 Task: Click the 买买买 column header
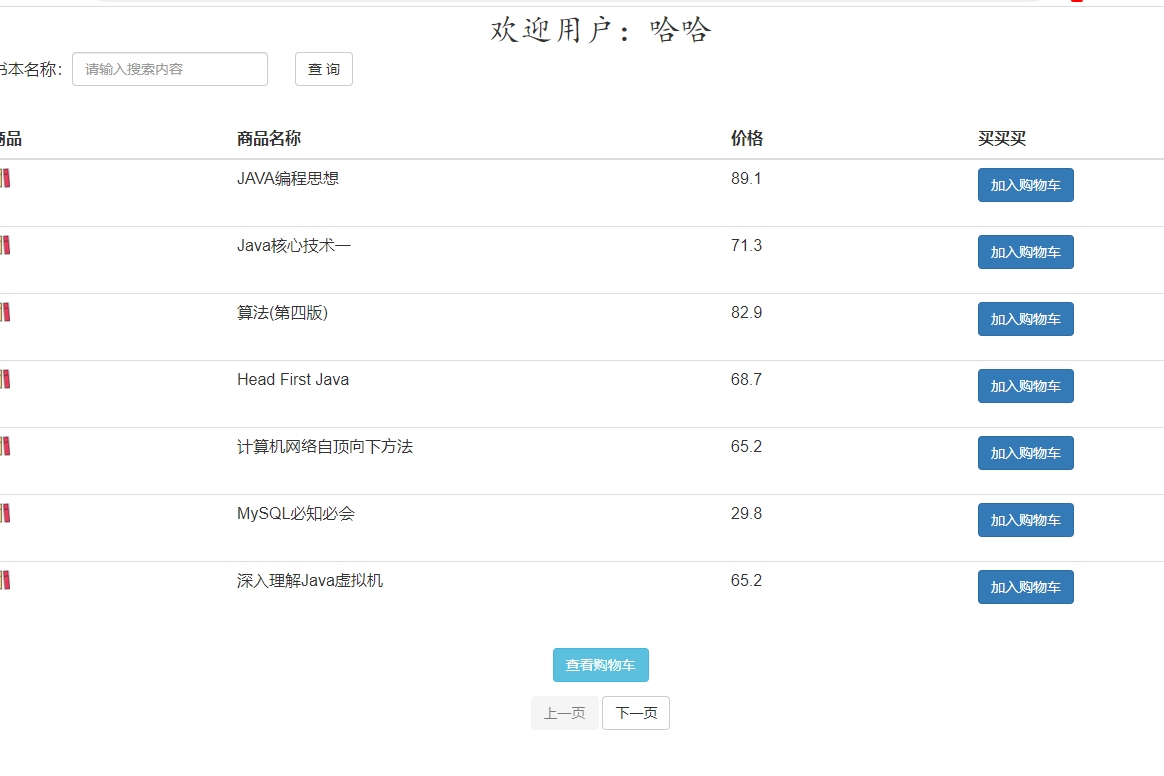[x=1001, y=138]
